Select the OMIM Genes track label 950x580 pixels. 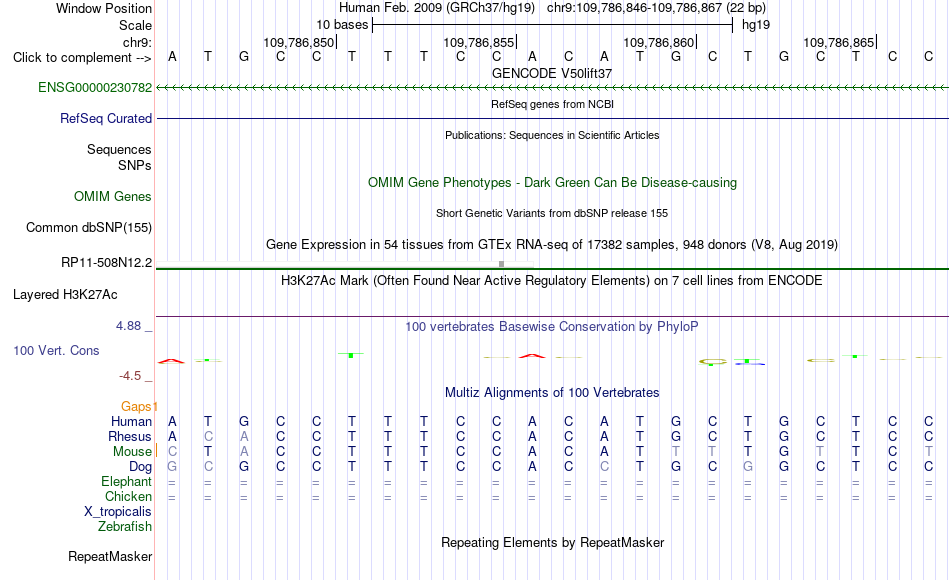tap(113, 196)
